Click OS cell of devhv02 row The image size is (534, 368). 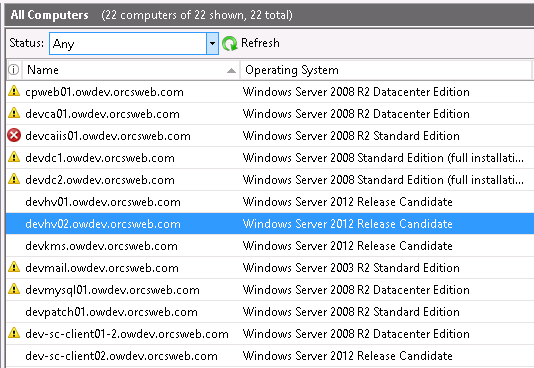347,224
